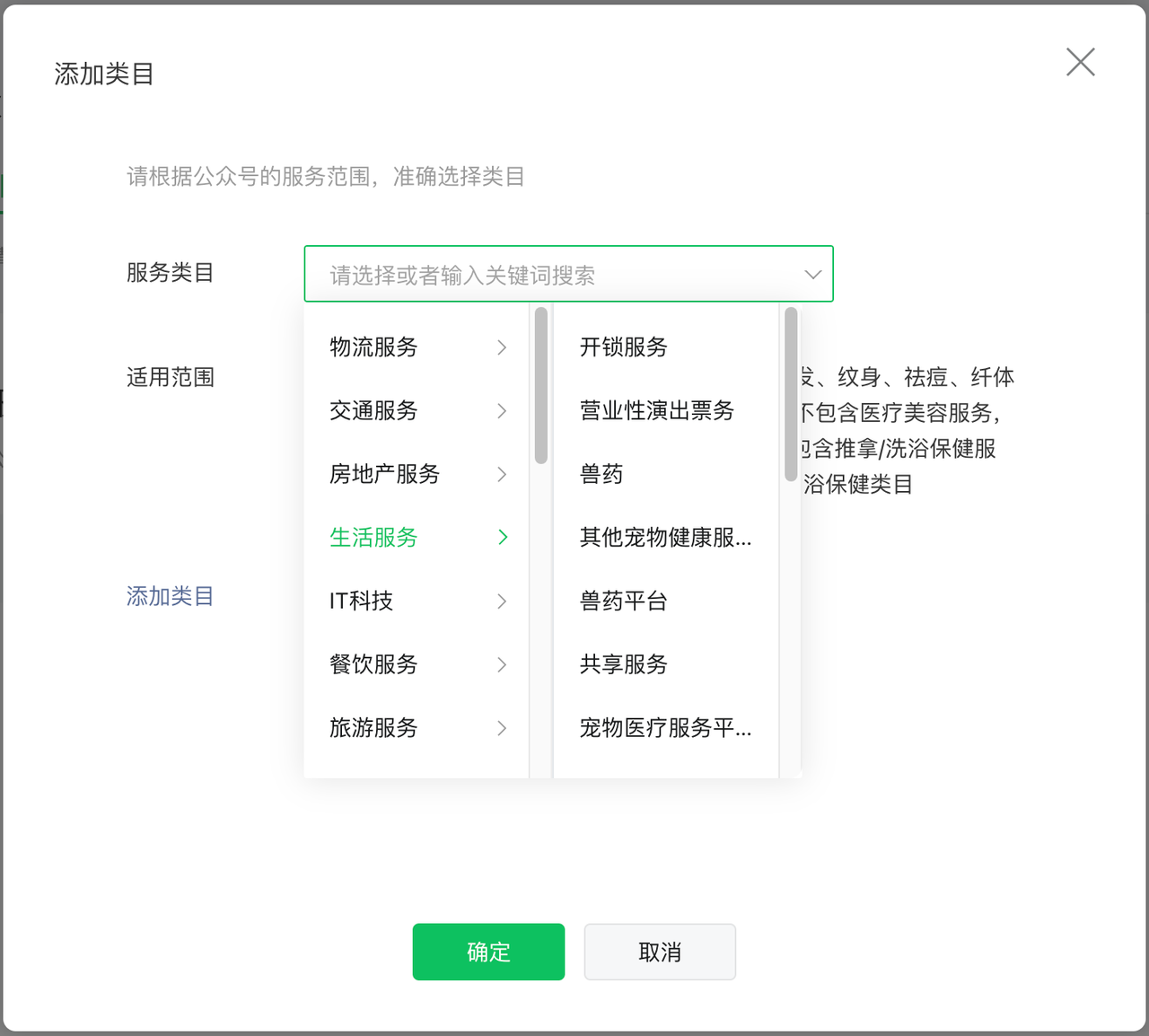This screenshot has height=1036, width=1149.
Task: Cancel with the 取消 button
Action: tap(660, 952)
